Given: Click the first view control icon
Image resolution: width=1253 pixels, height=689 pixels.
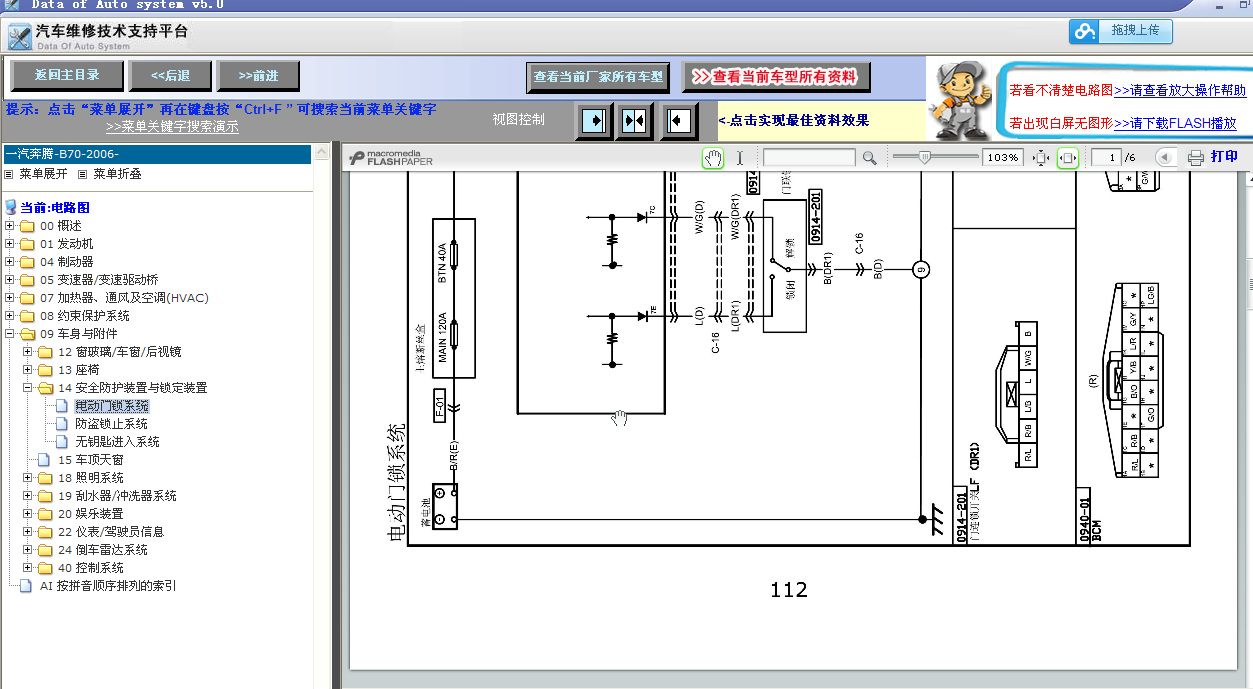Looking at the screenshot, I should [594, 121].
